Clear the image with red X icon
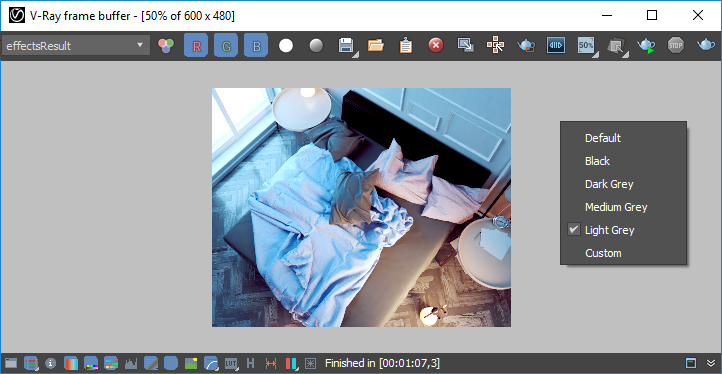This screenshot has height=374, width=722. coord(436,46)
